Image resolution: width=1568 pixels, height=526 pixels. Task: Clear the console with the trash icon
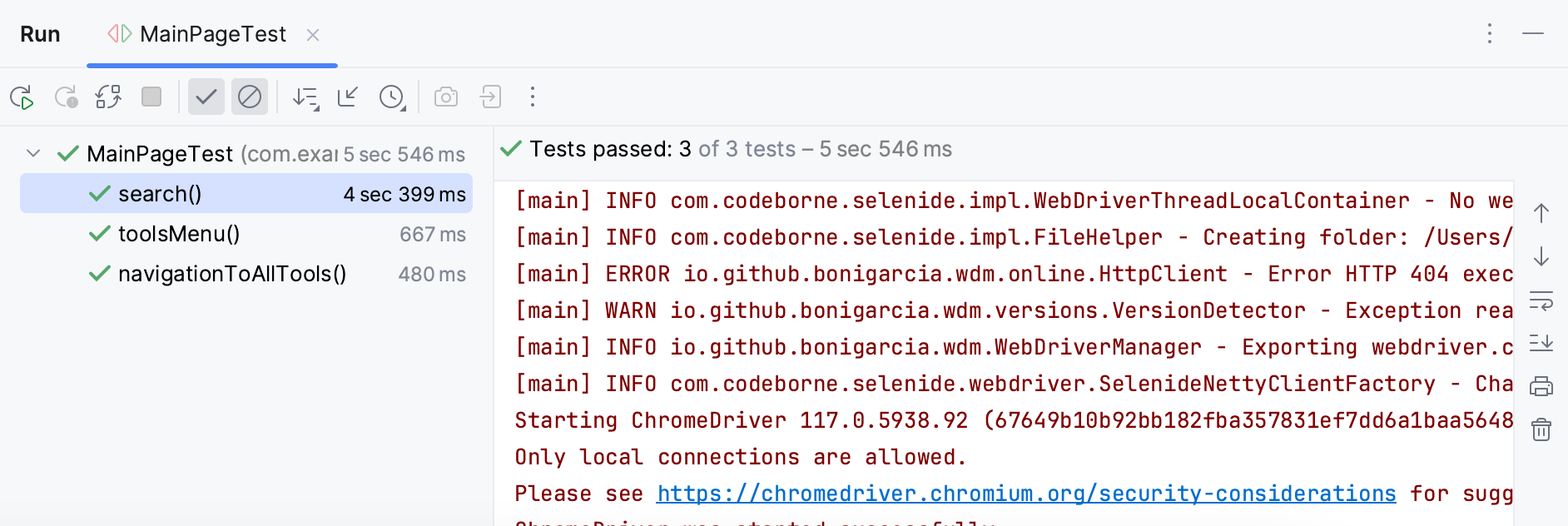[x=1541, y=430]
